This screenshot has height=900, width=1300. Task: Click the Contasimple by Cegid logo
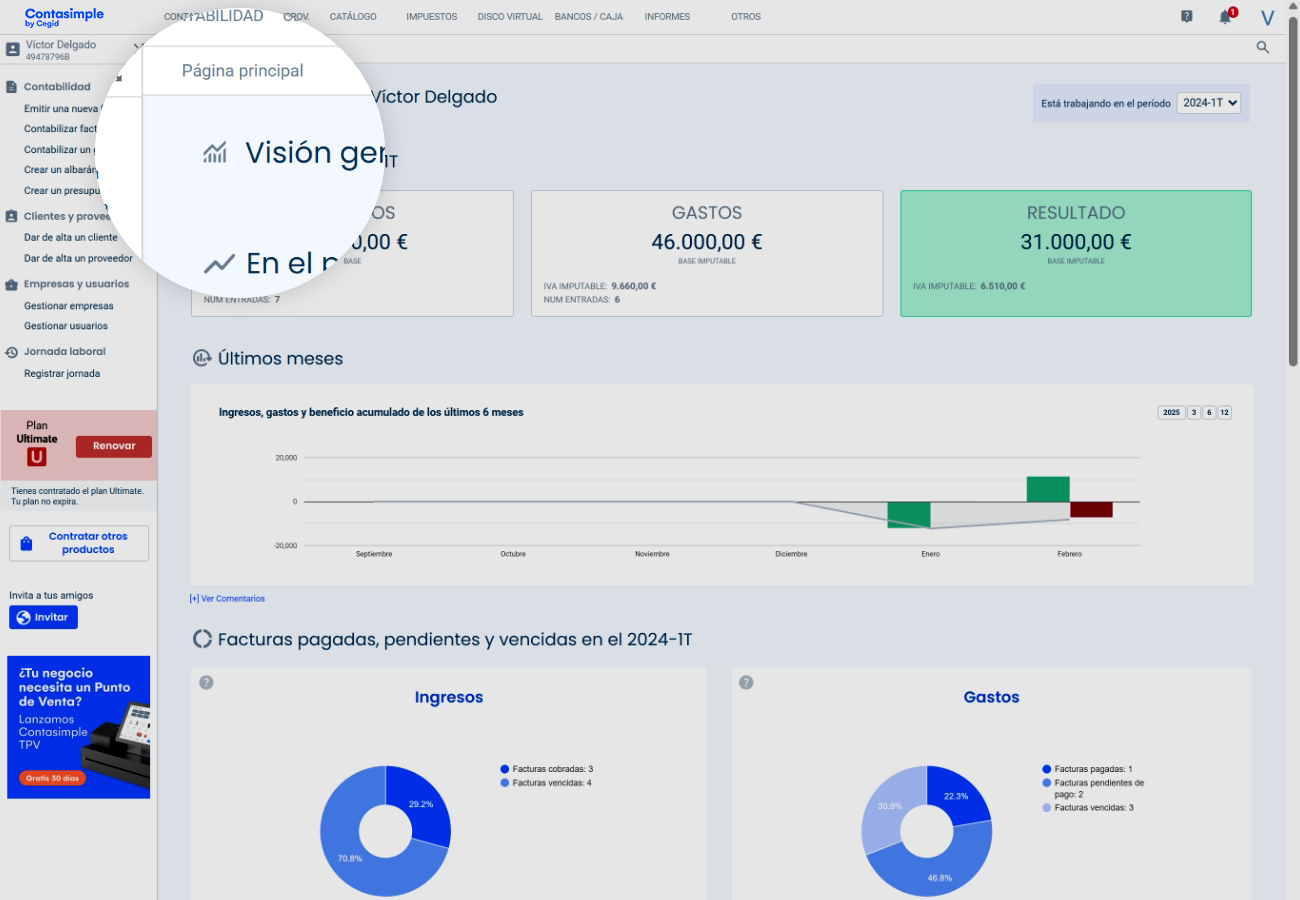pyautogui.click(x=64, y=17)
